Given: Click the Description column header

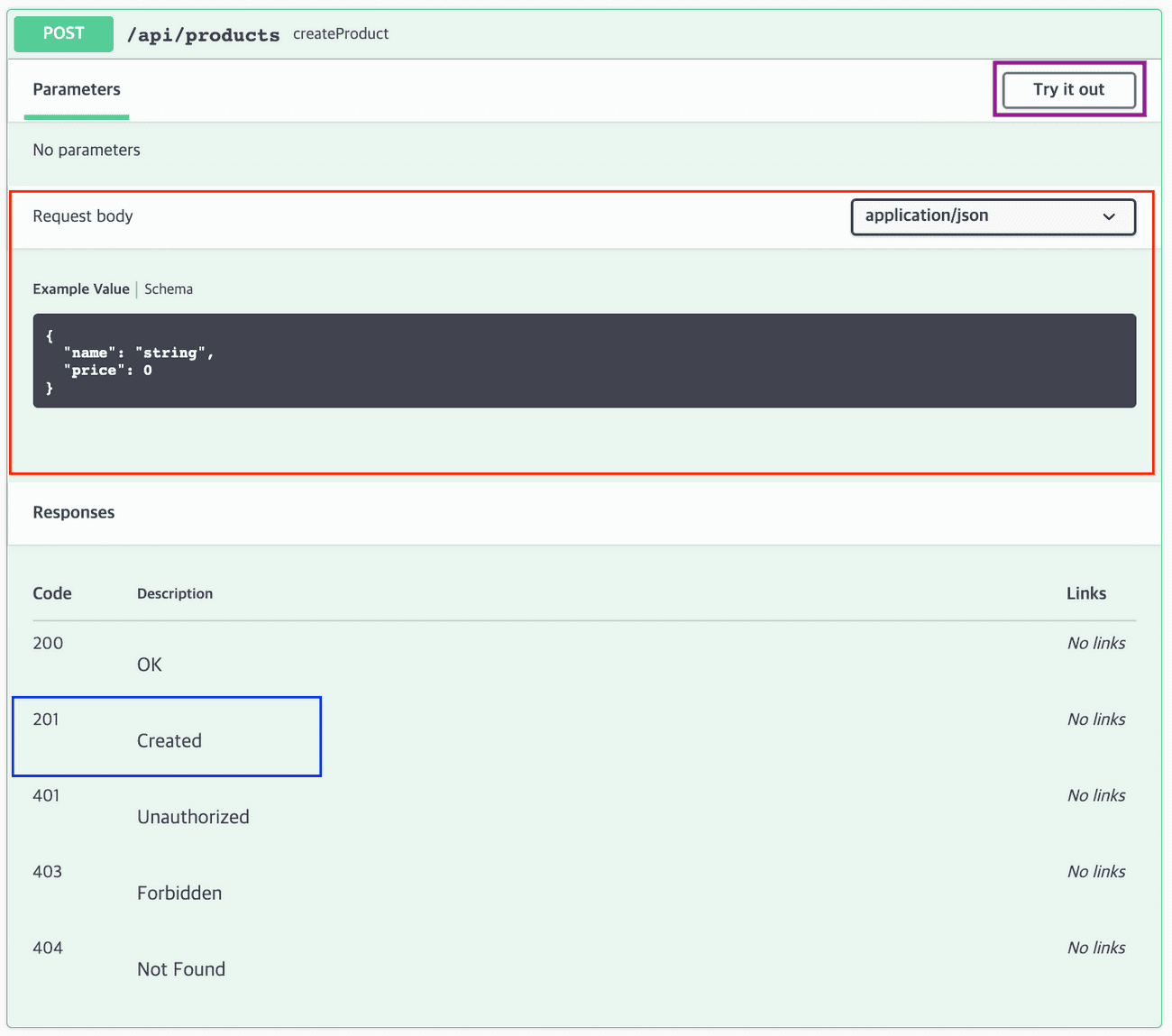Looking at the screenshot, I should coord(175,593).
